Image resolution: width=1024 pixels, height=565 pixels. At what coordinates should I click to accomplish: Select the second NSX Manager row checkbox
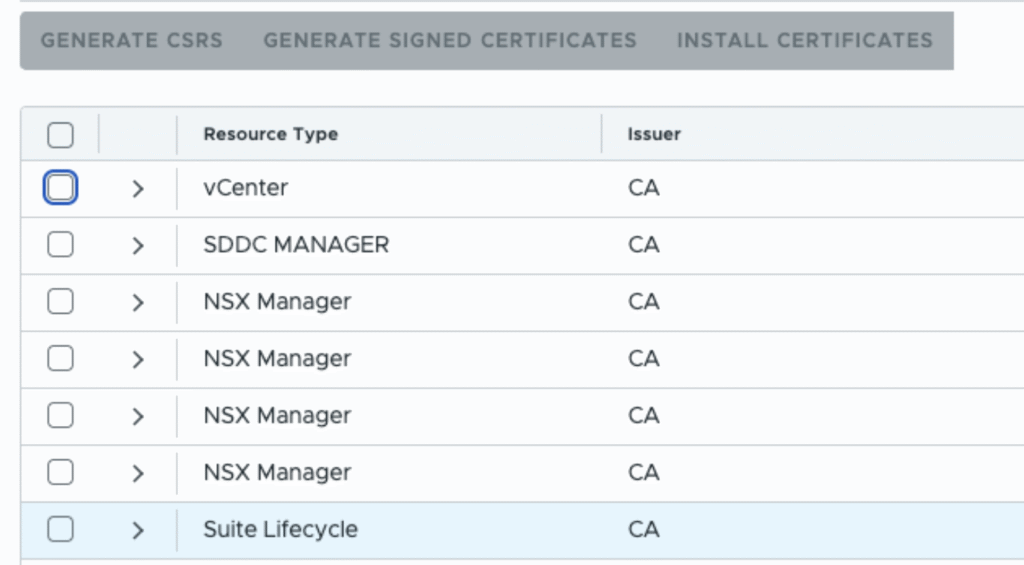(60, 359)
